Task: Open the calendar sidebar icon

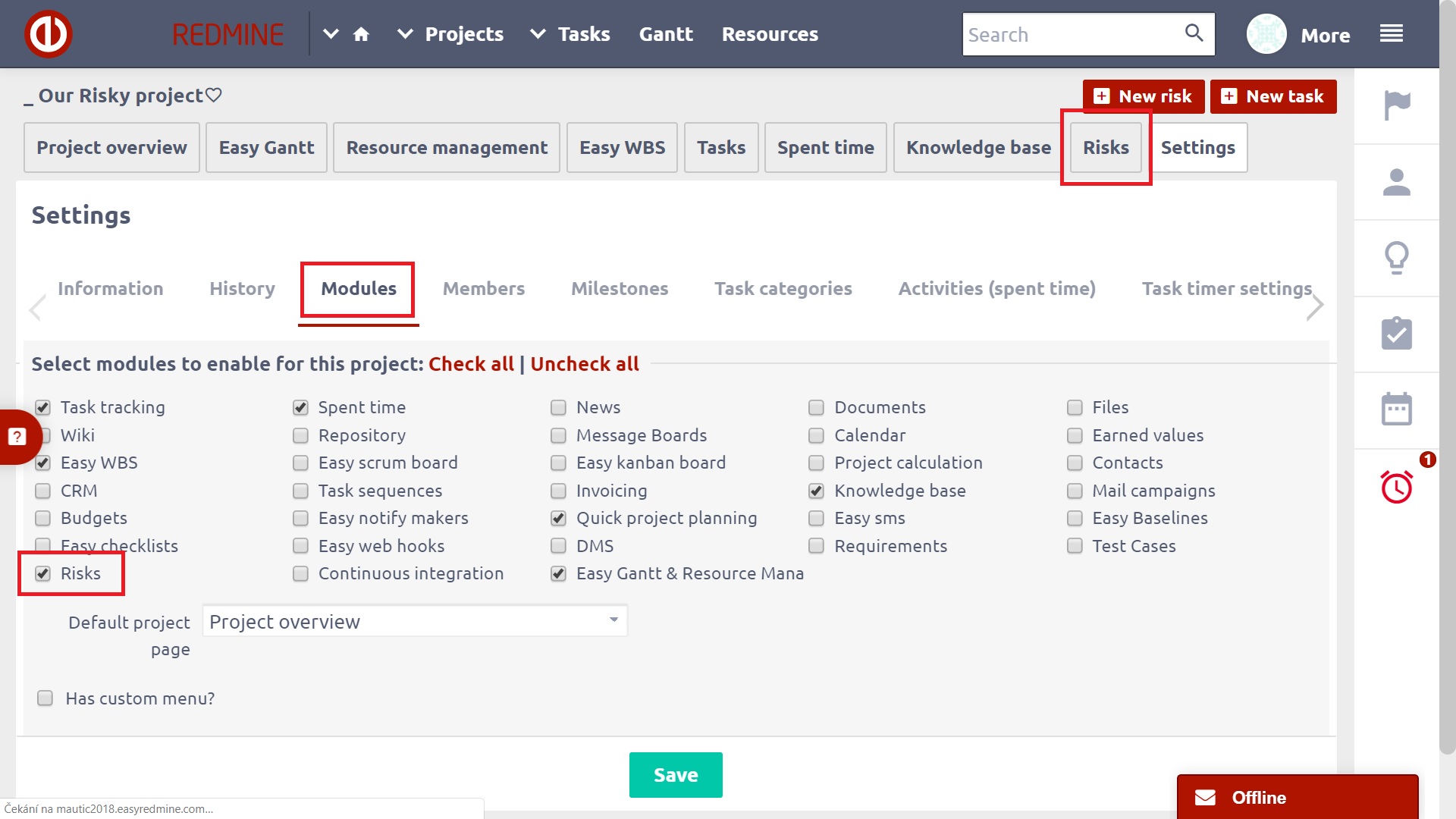Action: 1397,409
